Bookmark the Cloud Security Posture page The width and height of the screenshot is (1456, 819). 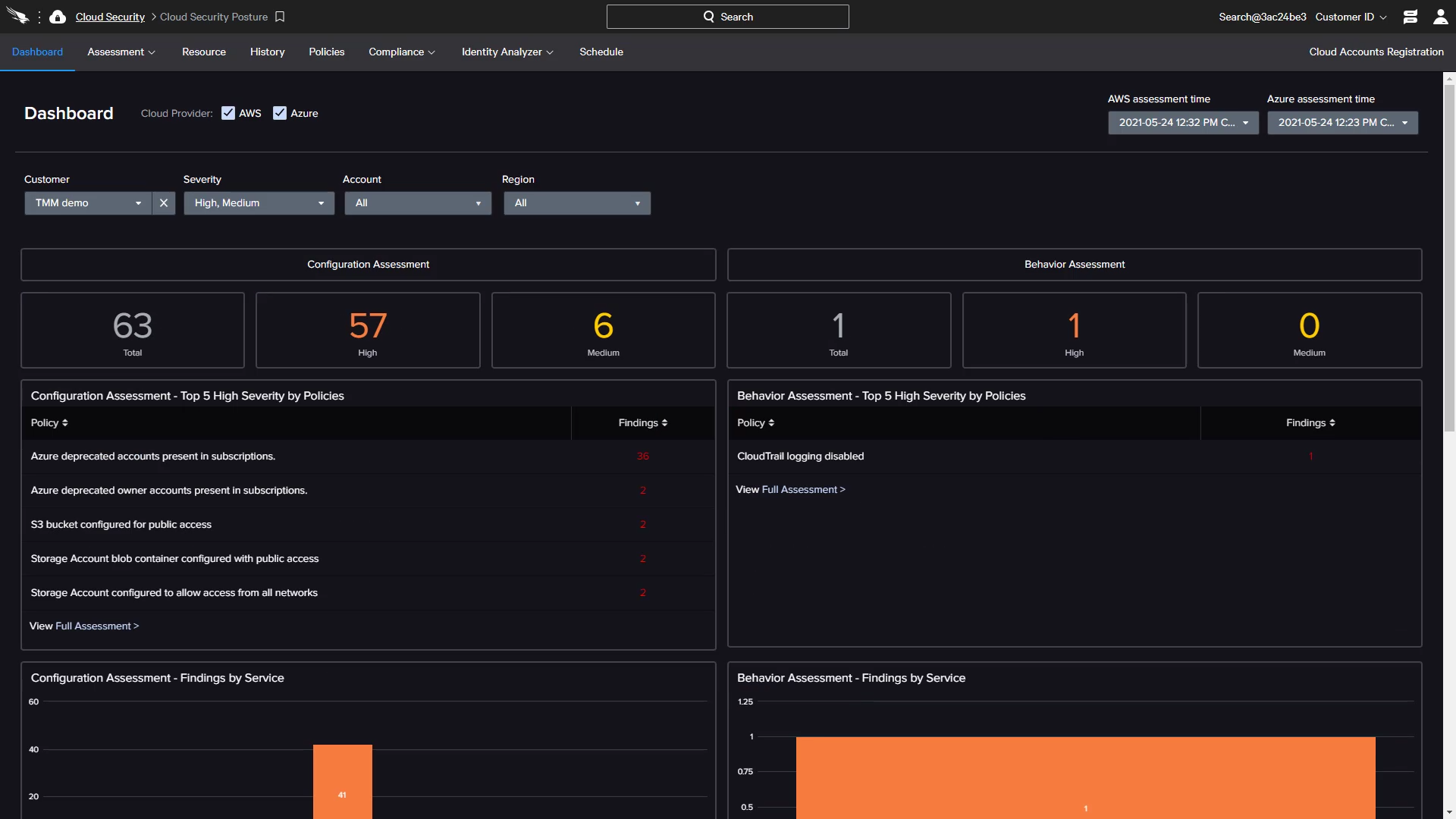(280, 17)
